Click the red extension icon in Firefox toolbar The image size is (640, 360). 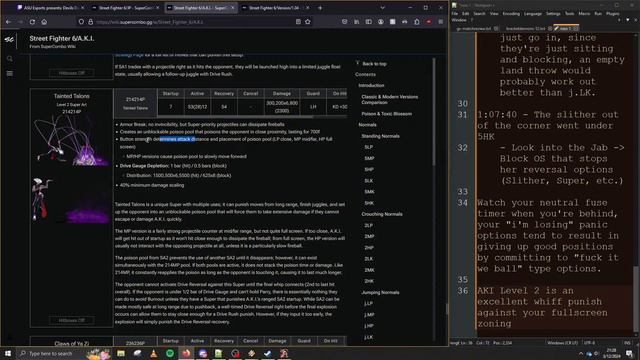click(429, 22)
